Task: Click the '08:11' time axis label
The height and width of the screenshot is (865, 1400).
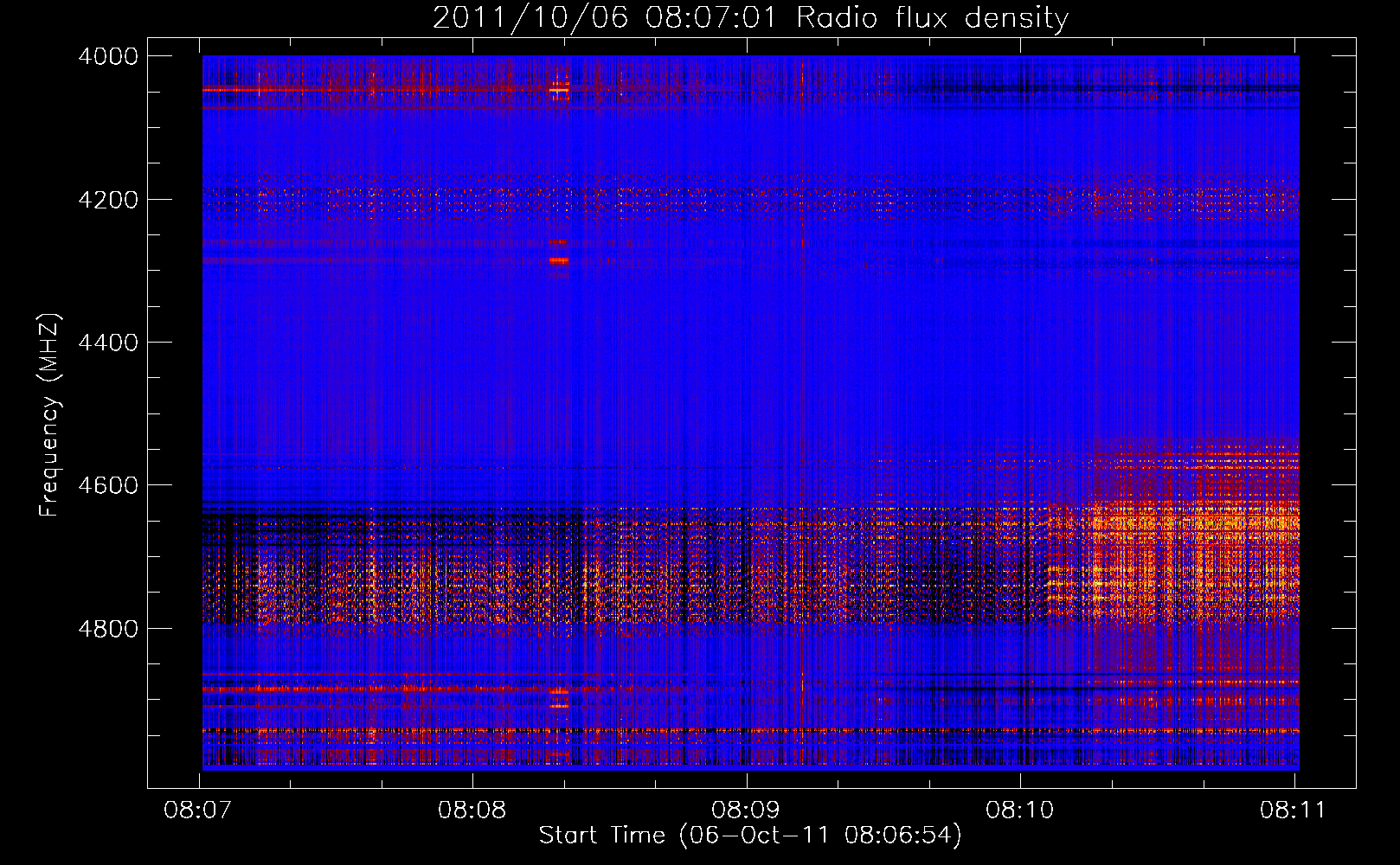Action: (1294, 811)
